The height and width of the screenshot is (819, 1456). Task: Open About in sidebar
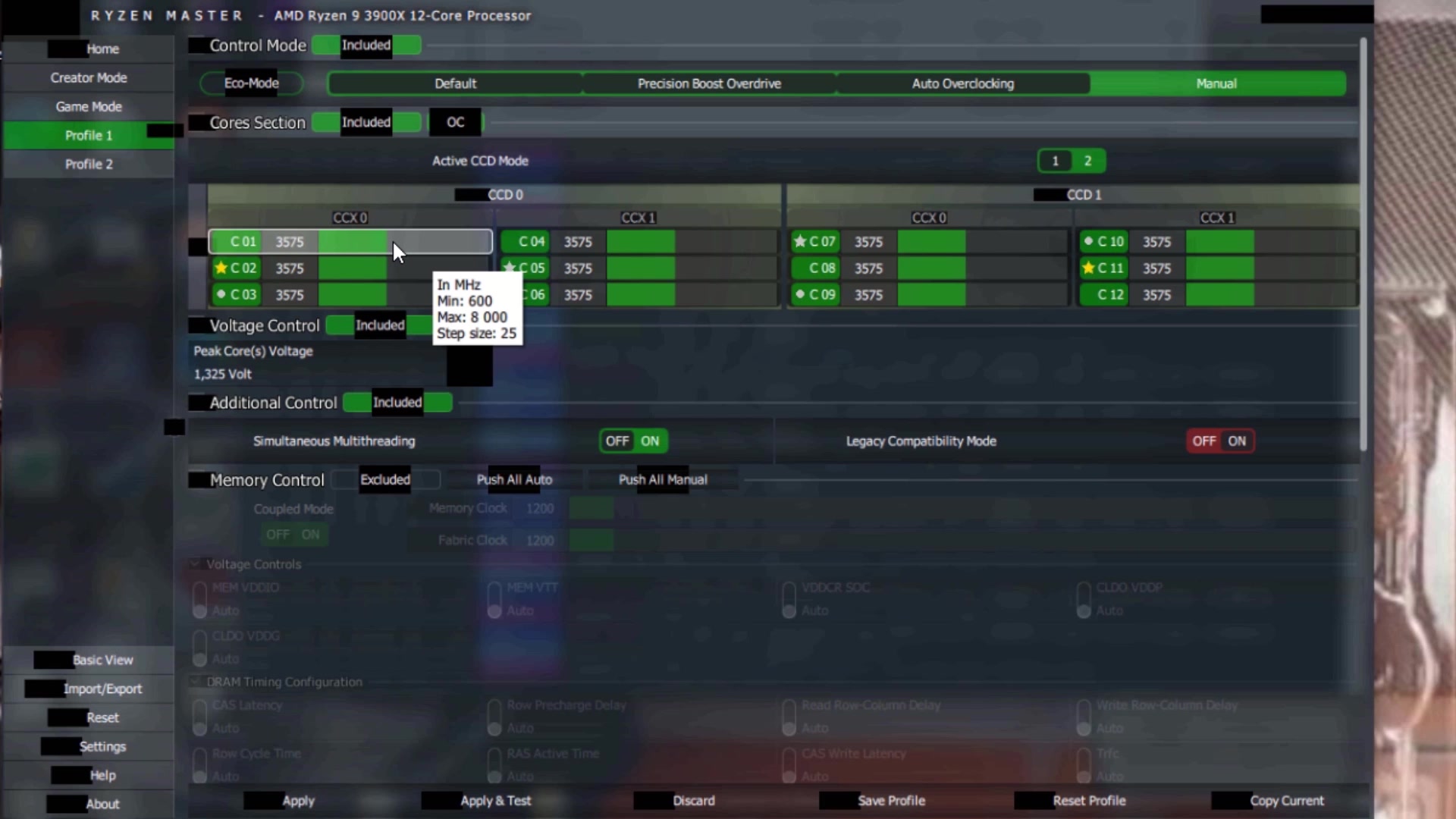[89, 805]
